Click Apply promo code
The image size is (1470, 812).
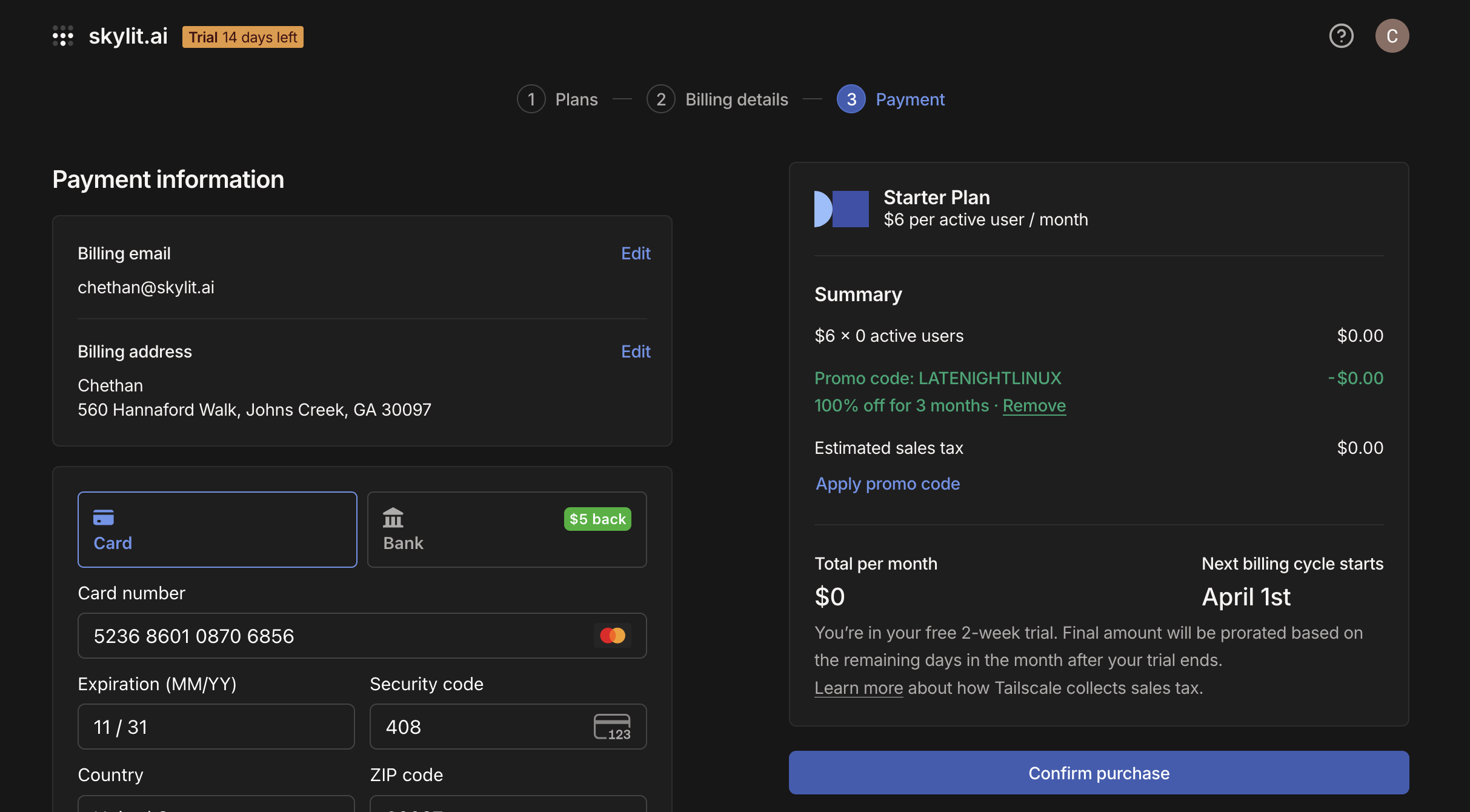click(888, 484)
